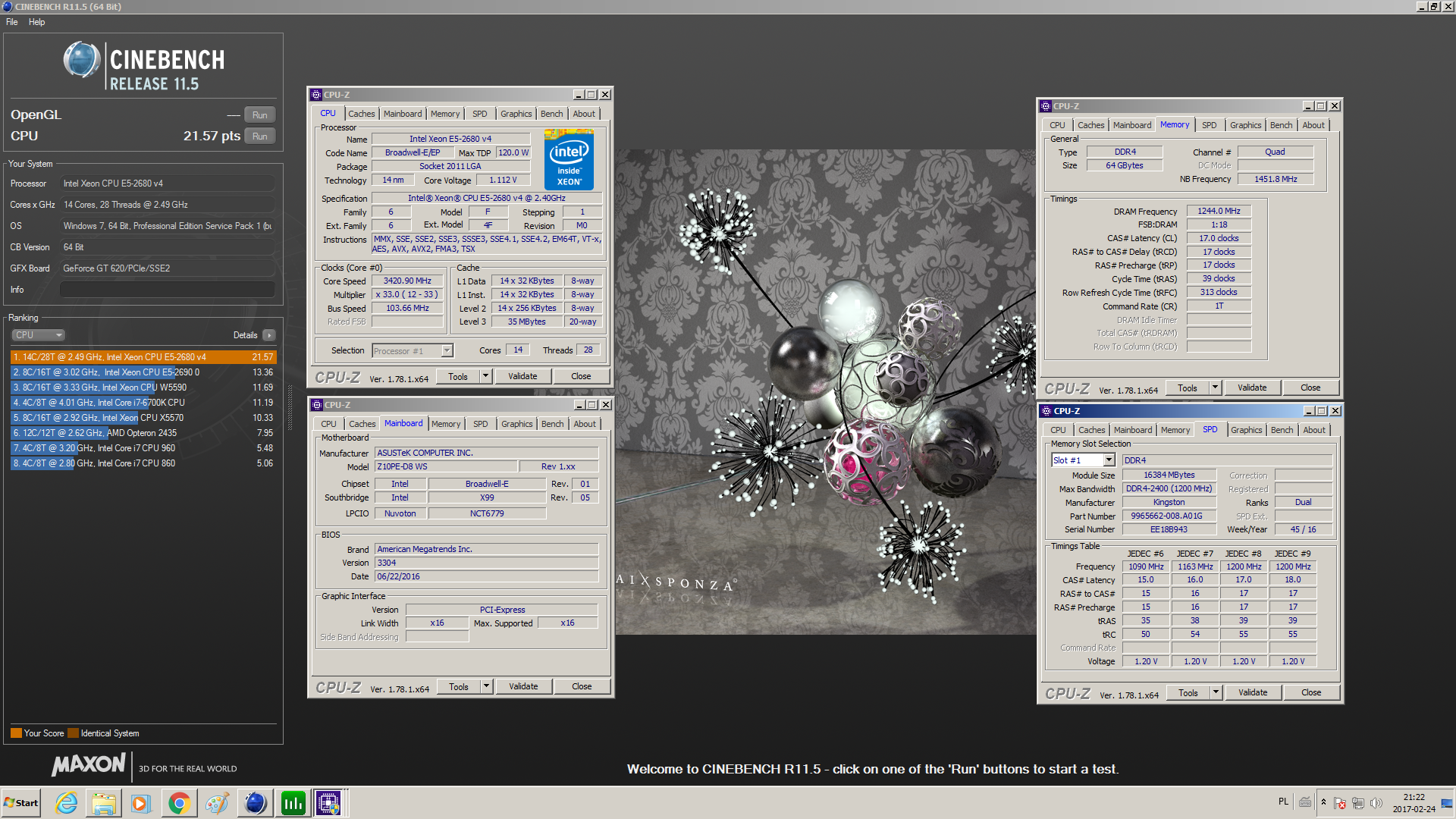The width and height of the screenshot is (1456, 819).
Task: Click the Z10PE-D8 WS model field
Action: (x=446, y=467)
